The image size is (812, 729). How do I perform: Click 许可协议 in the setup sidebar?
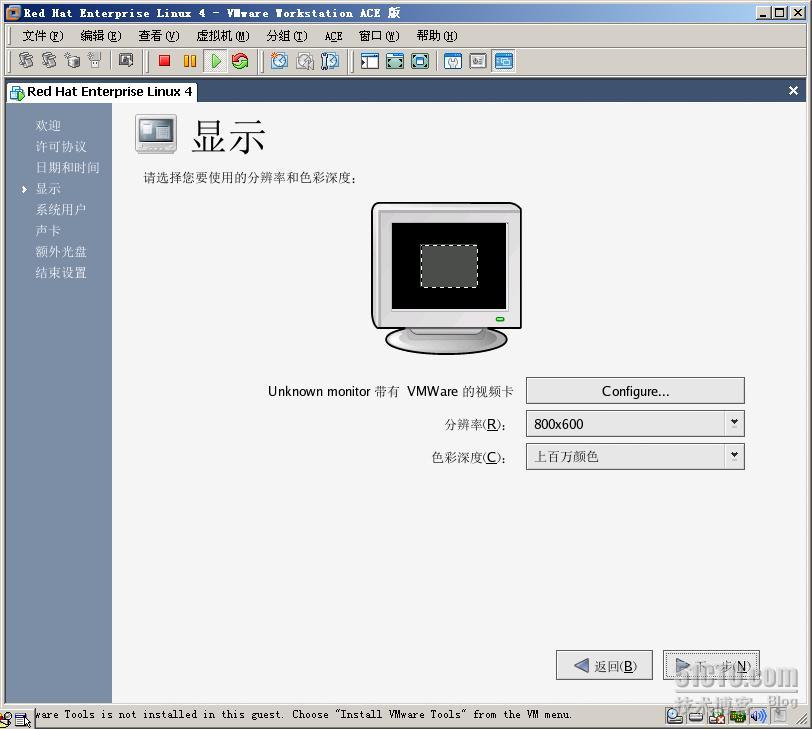pyautogui.click(x=61, y=147)
